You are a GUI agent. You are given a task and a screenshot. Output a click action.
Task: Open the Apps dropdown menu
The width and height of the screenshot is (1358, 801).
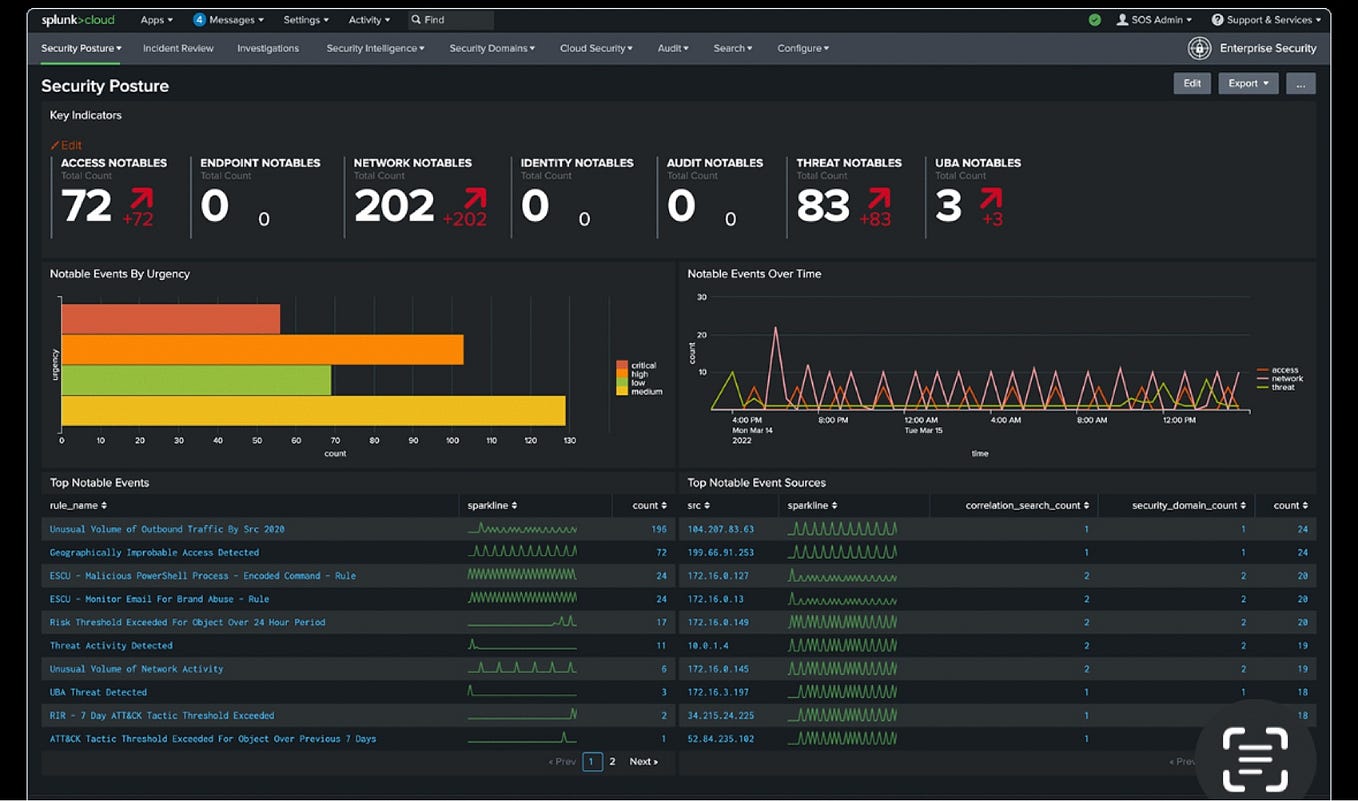[156, 20]
